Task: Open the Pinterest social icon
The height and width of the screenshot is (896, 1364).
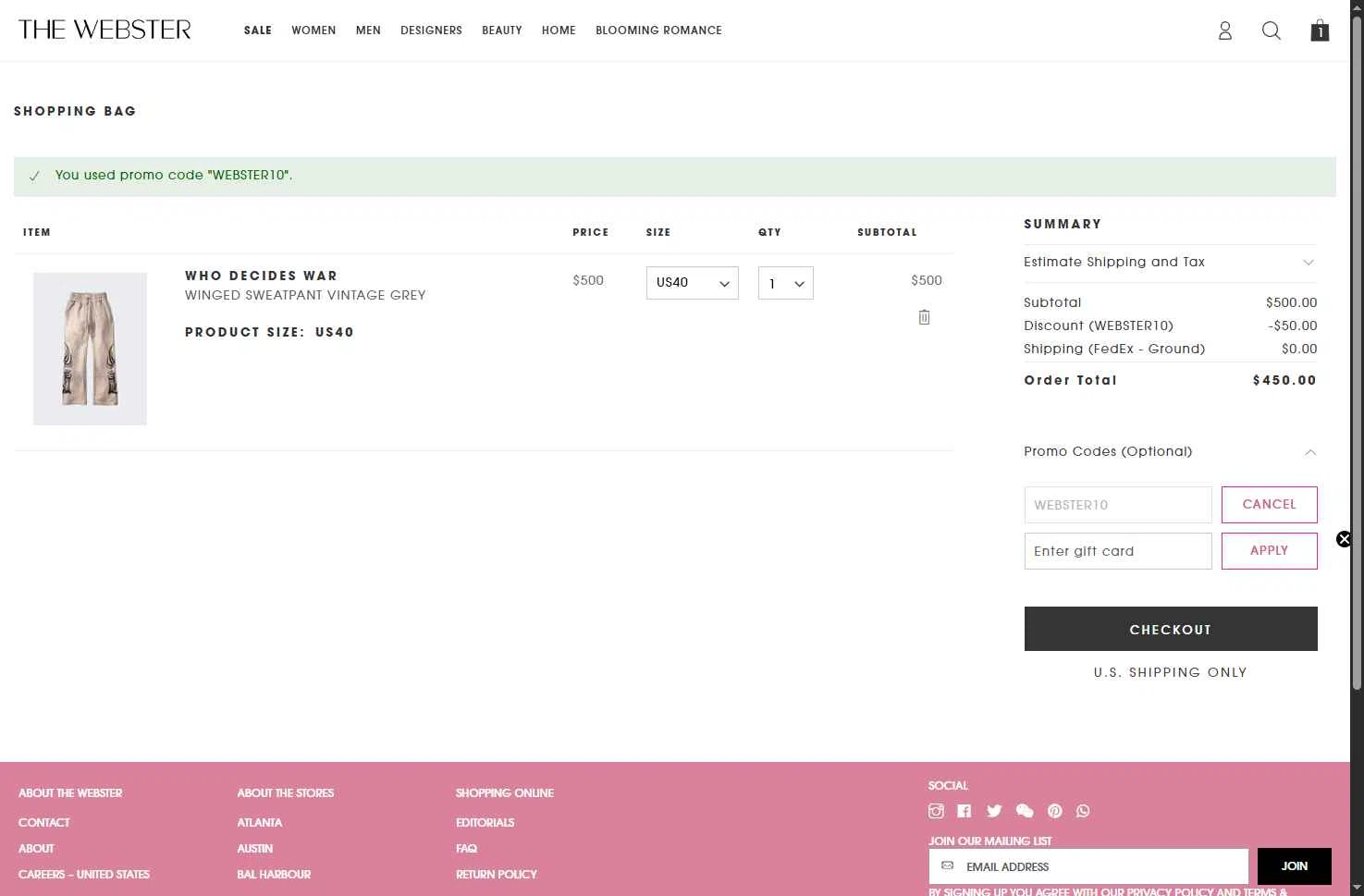Action: coord(1055,811)
